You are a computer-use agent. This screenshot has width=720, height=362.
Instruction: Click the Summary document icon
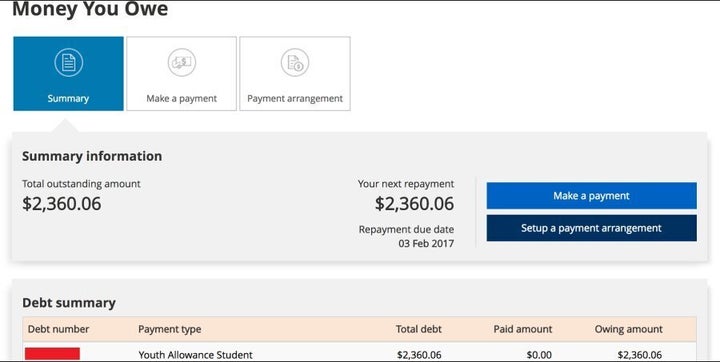pos(68,62)
